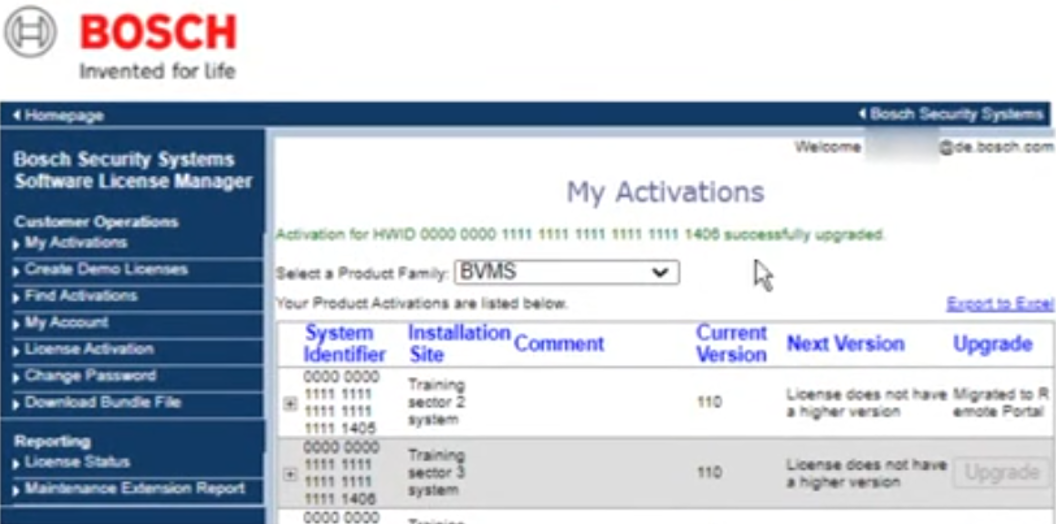Expand the Training sector 3 system row
1056x524 pixels.
(x=290, y=473)
